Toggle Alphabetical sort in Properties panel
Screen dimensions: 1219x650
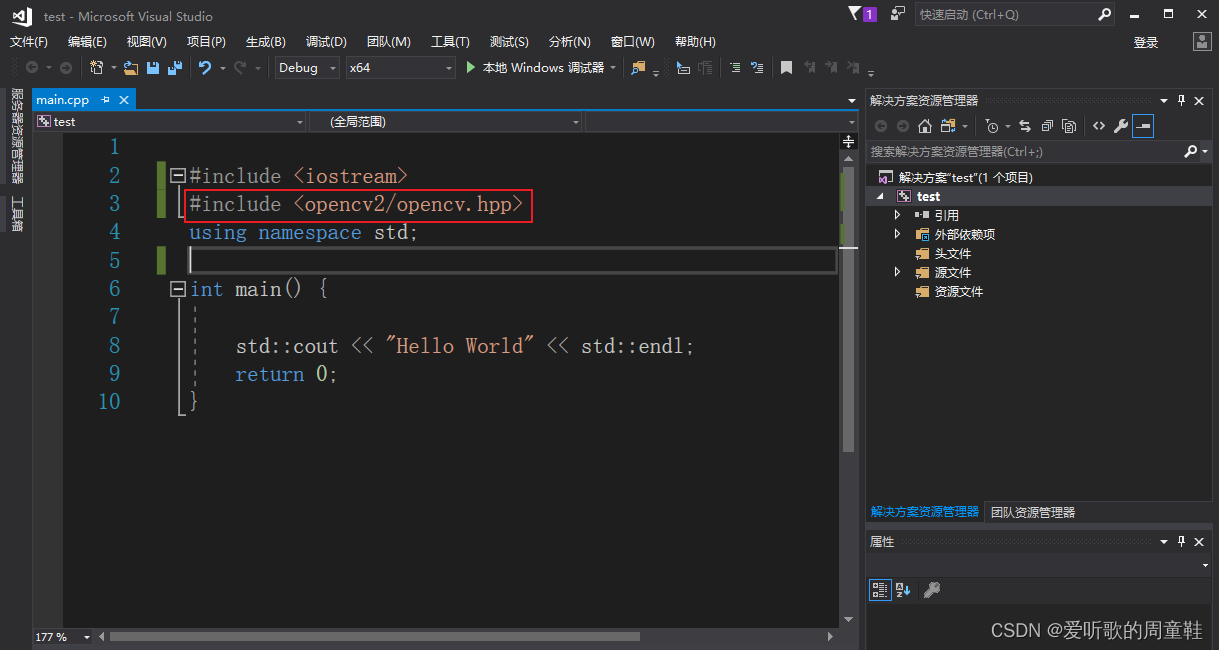click(903, 590)
